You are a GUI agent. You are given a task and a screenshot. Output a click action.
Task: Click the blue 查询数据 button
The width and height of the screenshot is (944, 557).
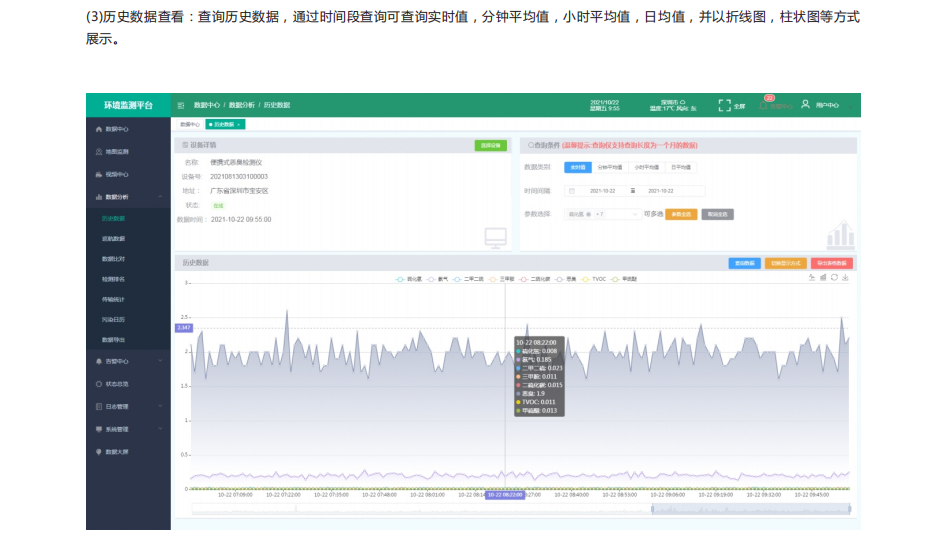(745, 263)
